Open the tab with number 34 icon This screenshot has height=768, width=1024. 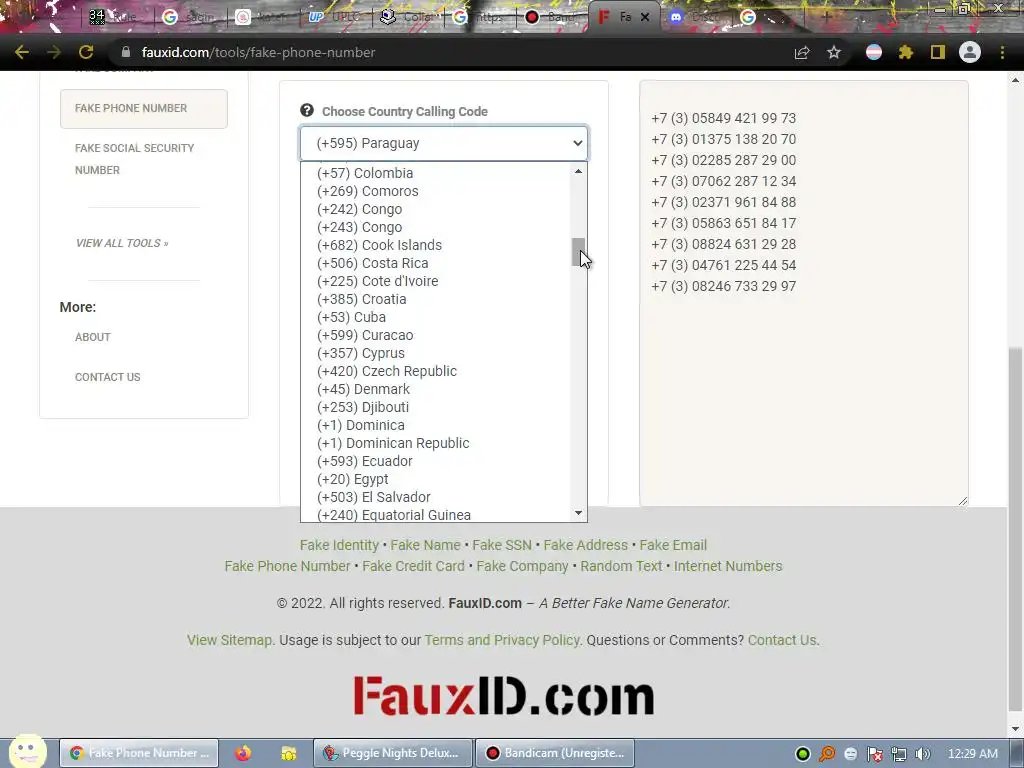pyautogui.click(x=118, y=18)
